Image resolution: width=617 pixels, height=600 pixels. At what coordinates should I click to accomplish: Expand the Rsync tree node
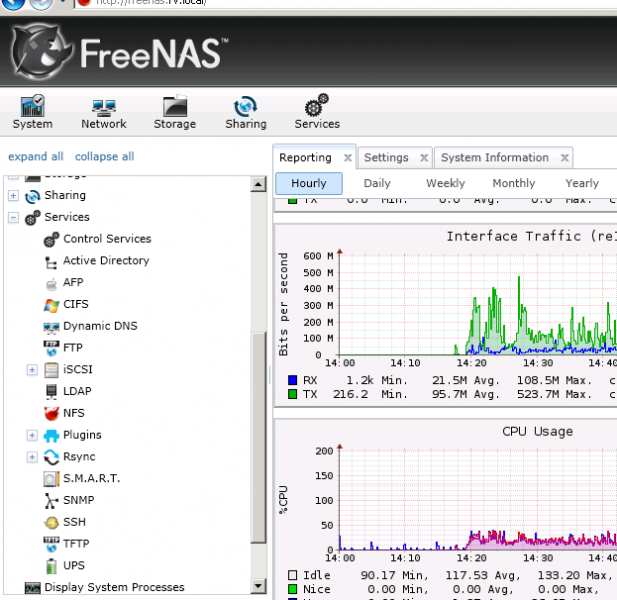click(32, 457)
